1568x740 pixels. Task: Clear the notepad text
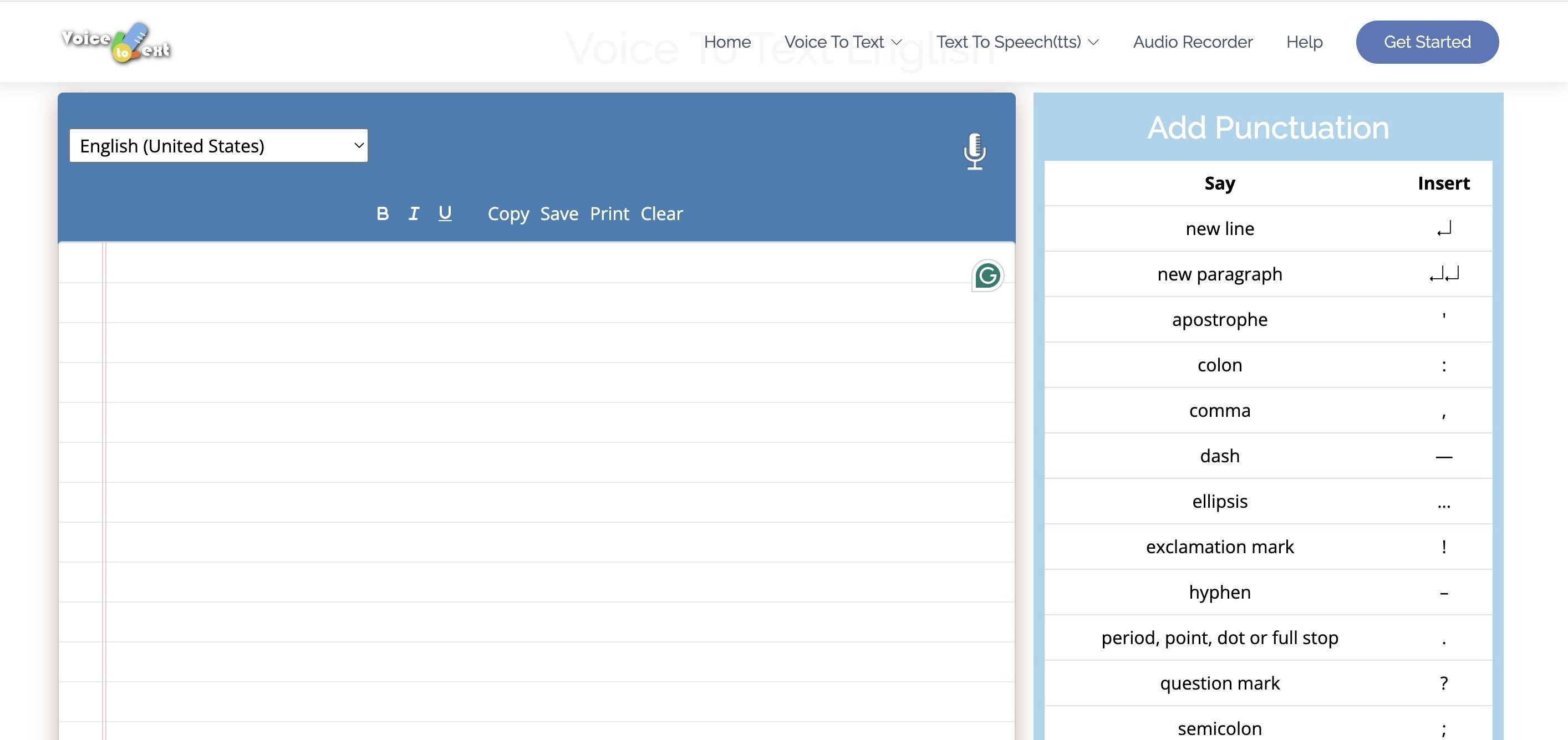pyautogui.click(x=661, y=213)
